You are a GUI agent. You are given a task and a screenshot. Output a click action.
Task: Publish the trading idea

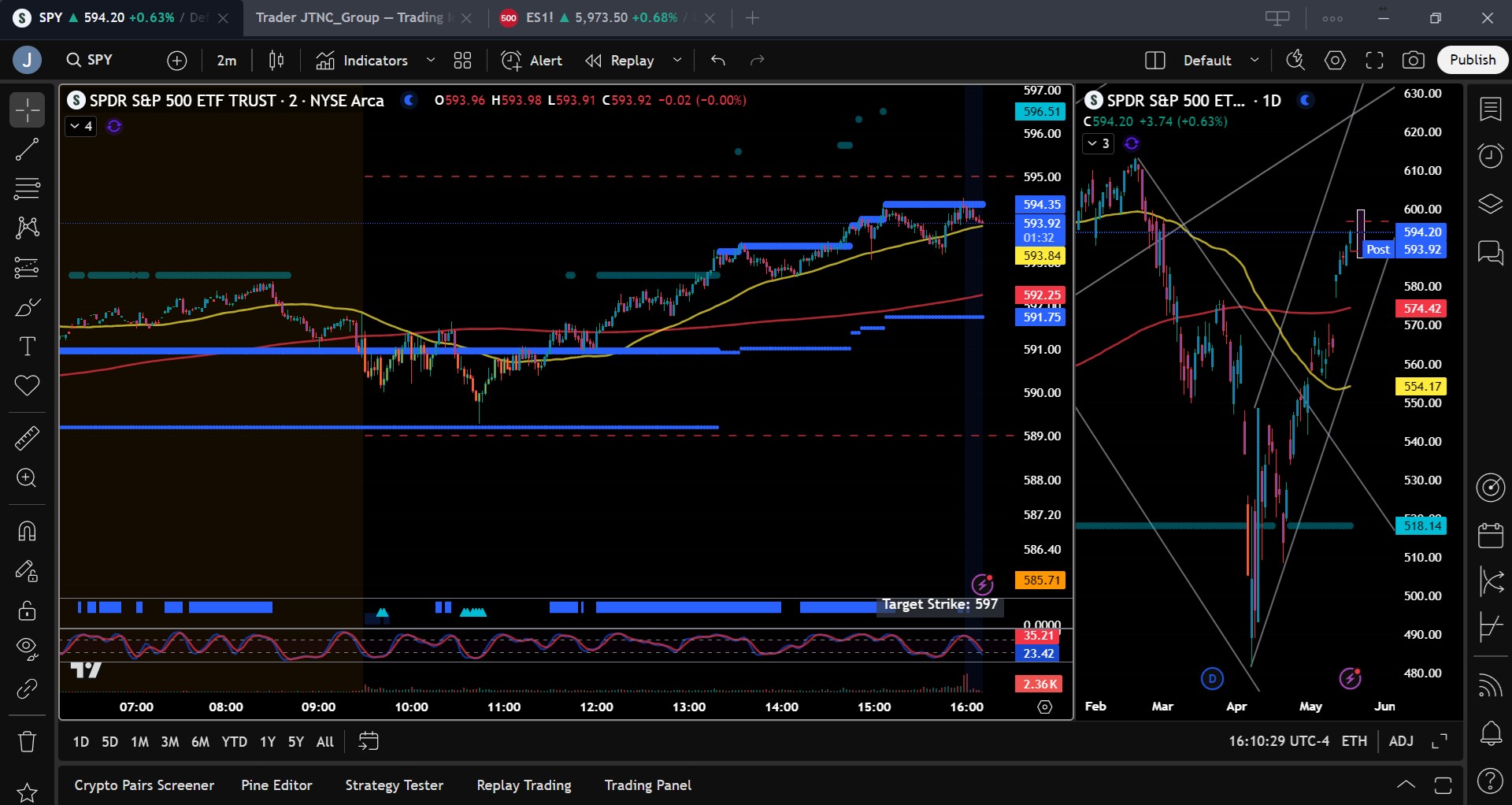point(1473,60)
